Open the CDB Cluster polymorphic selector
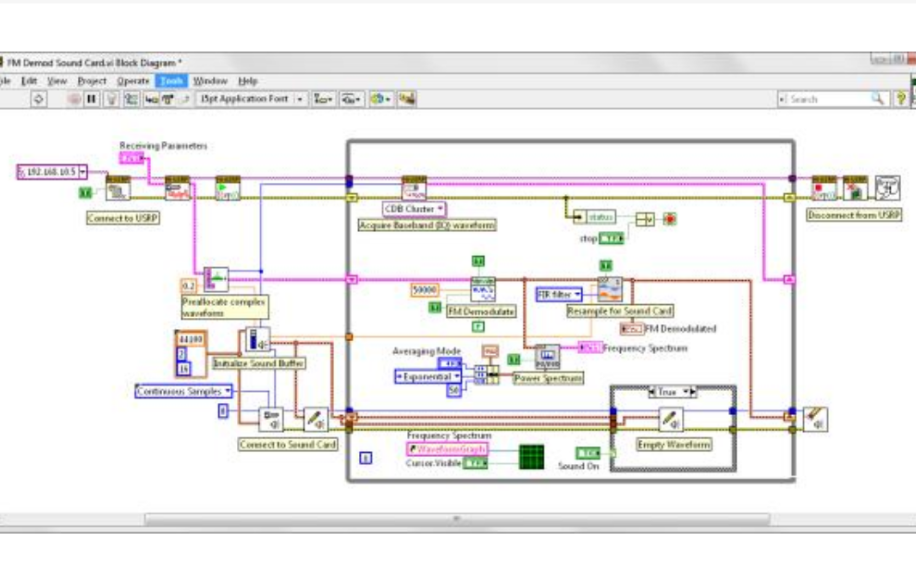916x573 pixels. tap(414, 209)
